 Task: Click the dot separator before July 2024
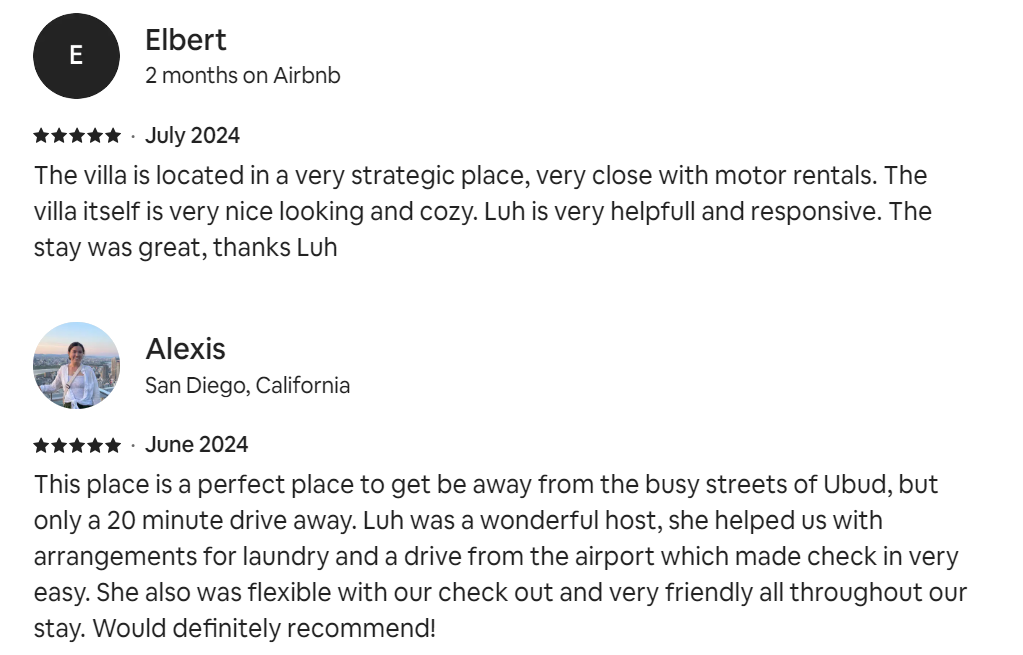tap(133, 136)
